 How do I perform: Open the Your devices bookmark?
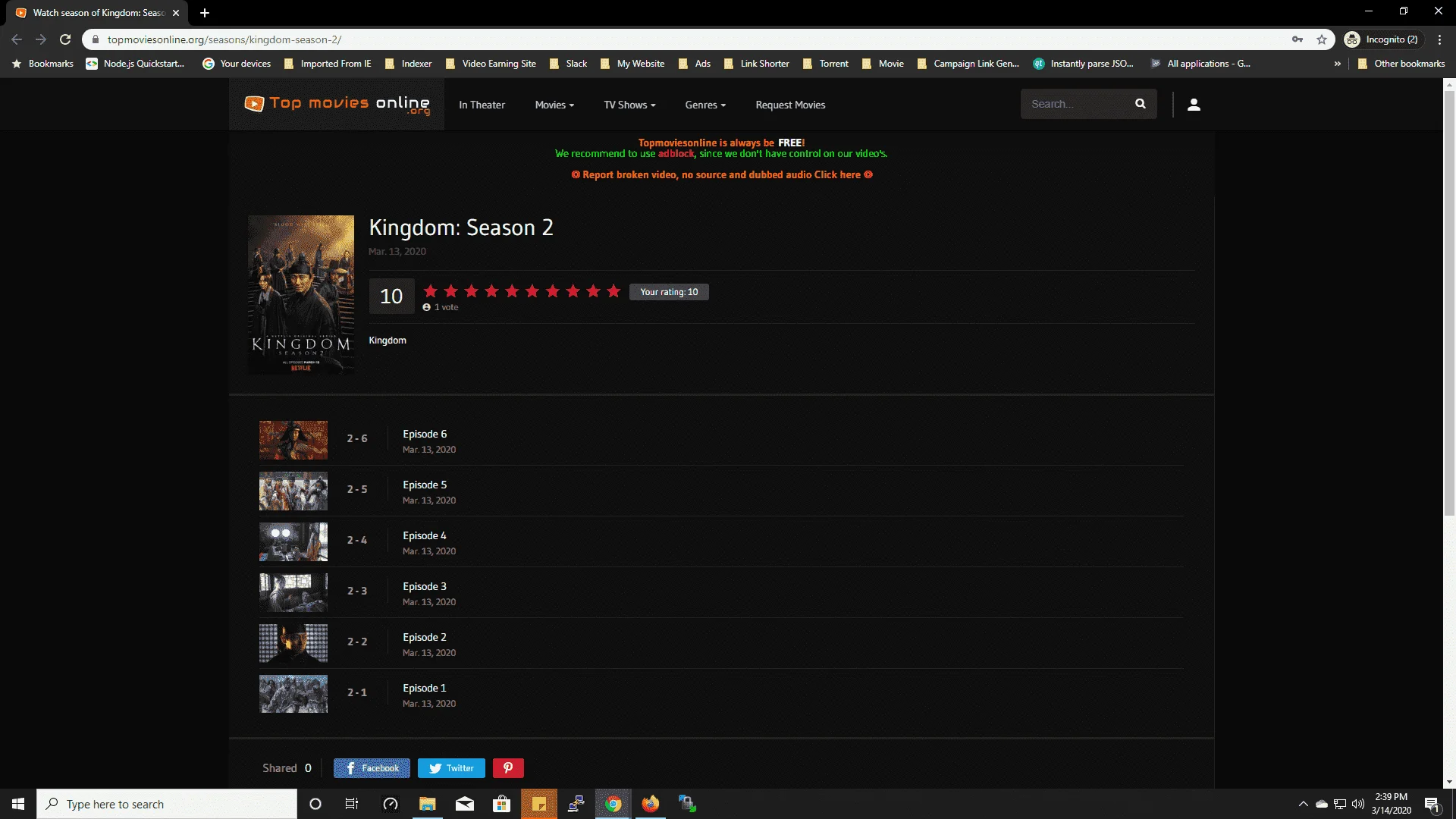coord(237,64)
